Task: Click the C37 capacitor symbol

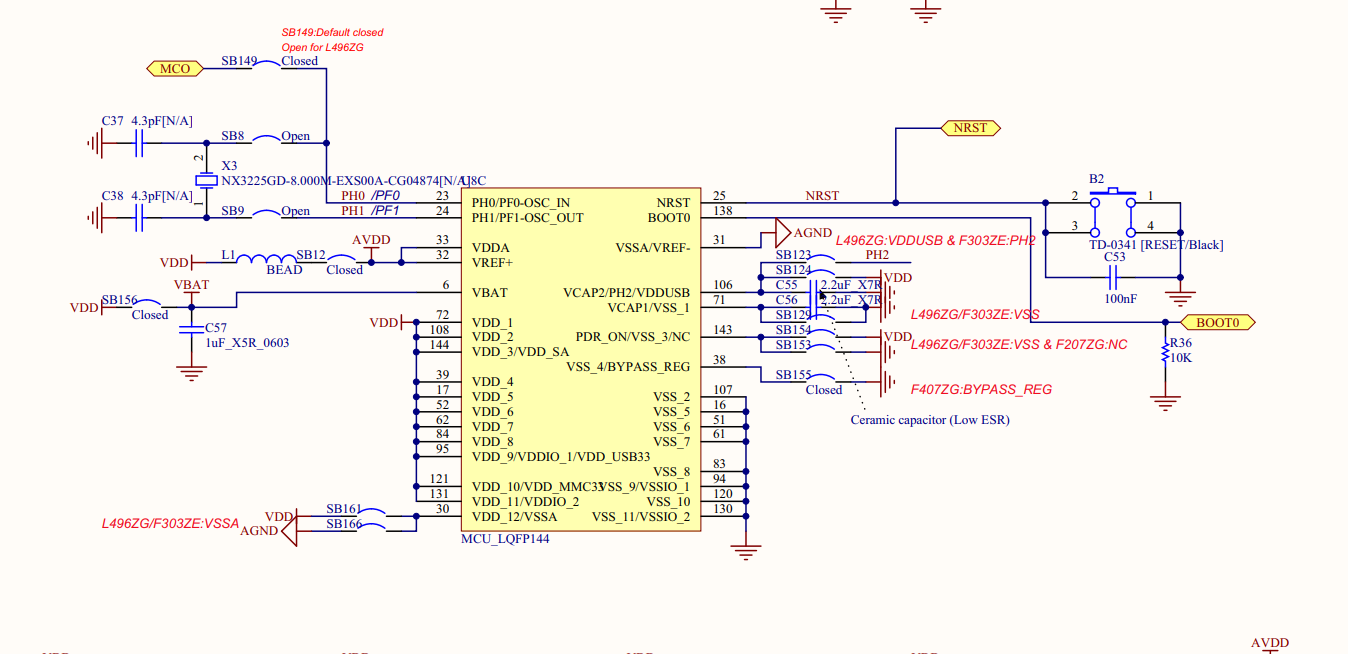Action: point(139,145)
